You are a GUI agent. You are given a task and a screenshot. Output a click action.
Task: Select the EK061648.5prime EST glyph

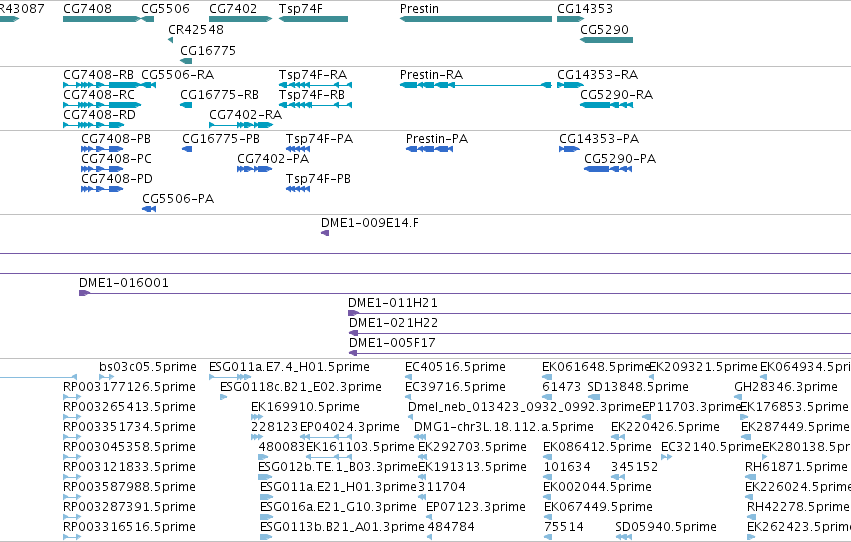click(547, 378)
